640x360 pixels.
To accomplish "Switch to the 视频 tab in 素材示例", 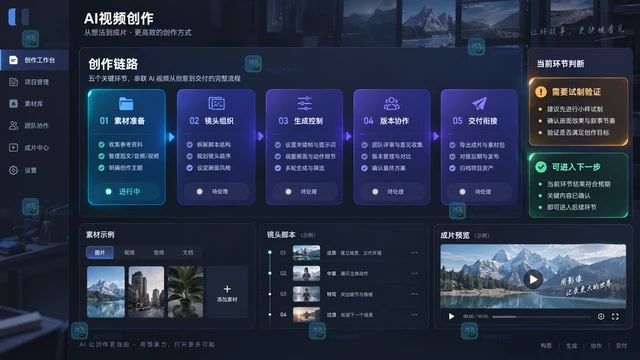I will (129, 253).
